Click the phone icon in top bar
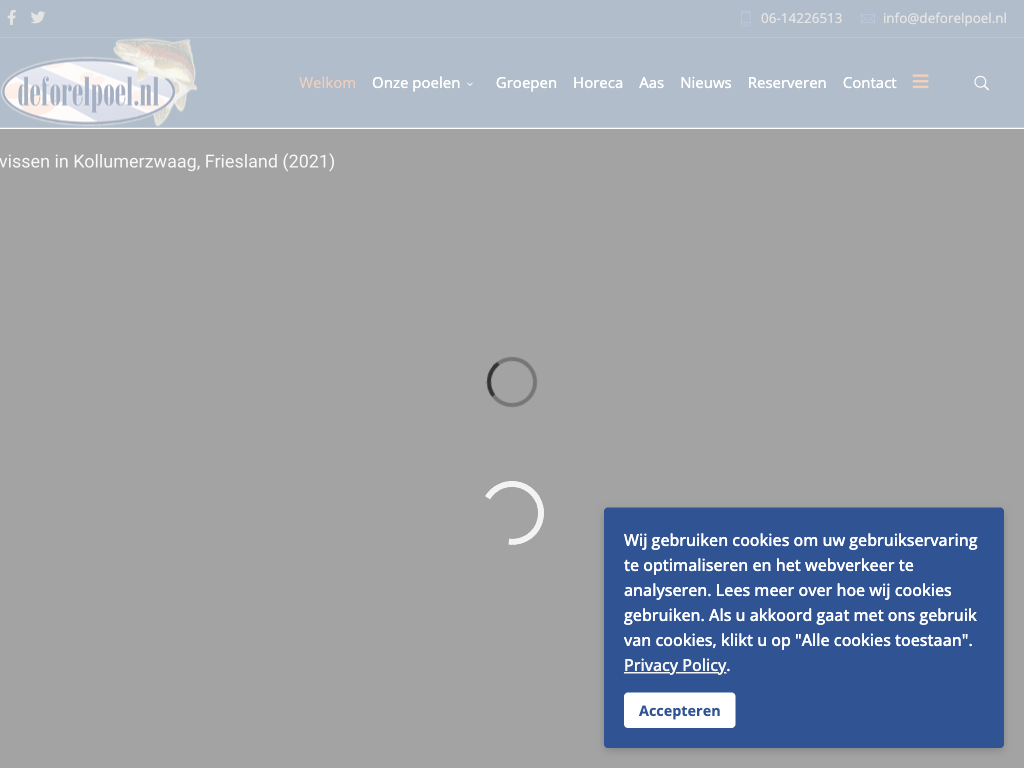 point(745,18)
